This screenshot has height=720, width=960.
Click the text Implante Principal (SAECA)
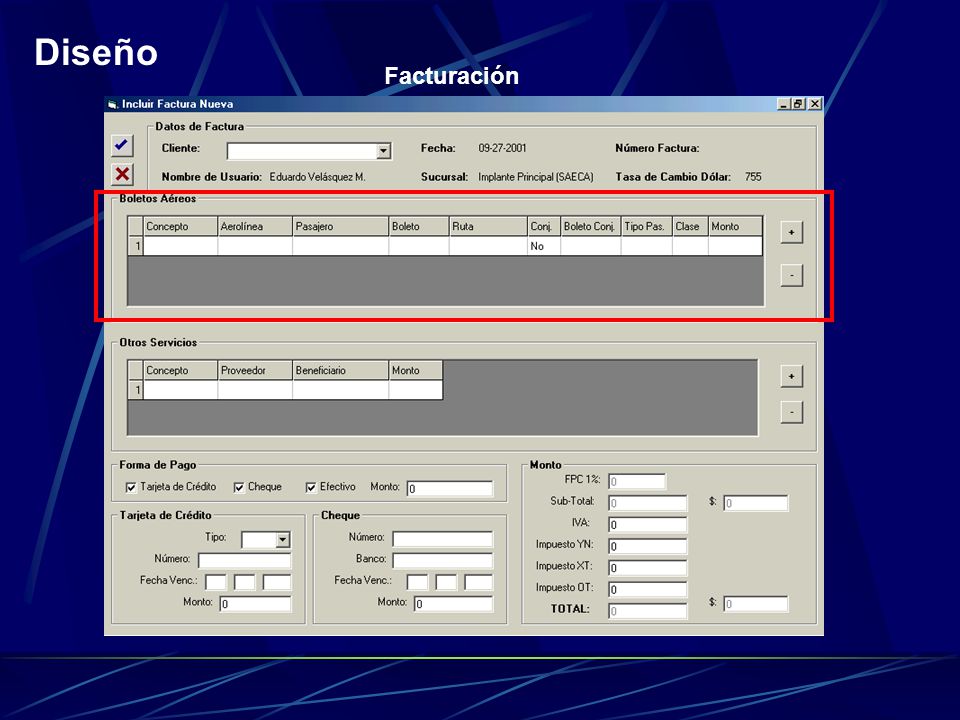(536, 177)
